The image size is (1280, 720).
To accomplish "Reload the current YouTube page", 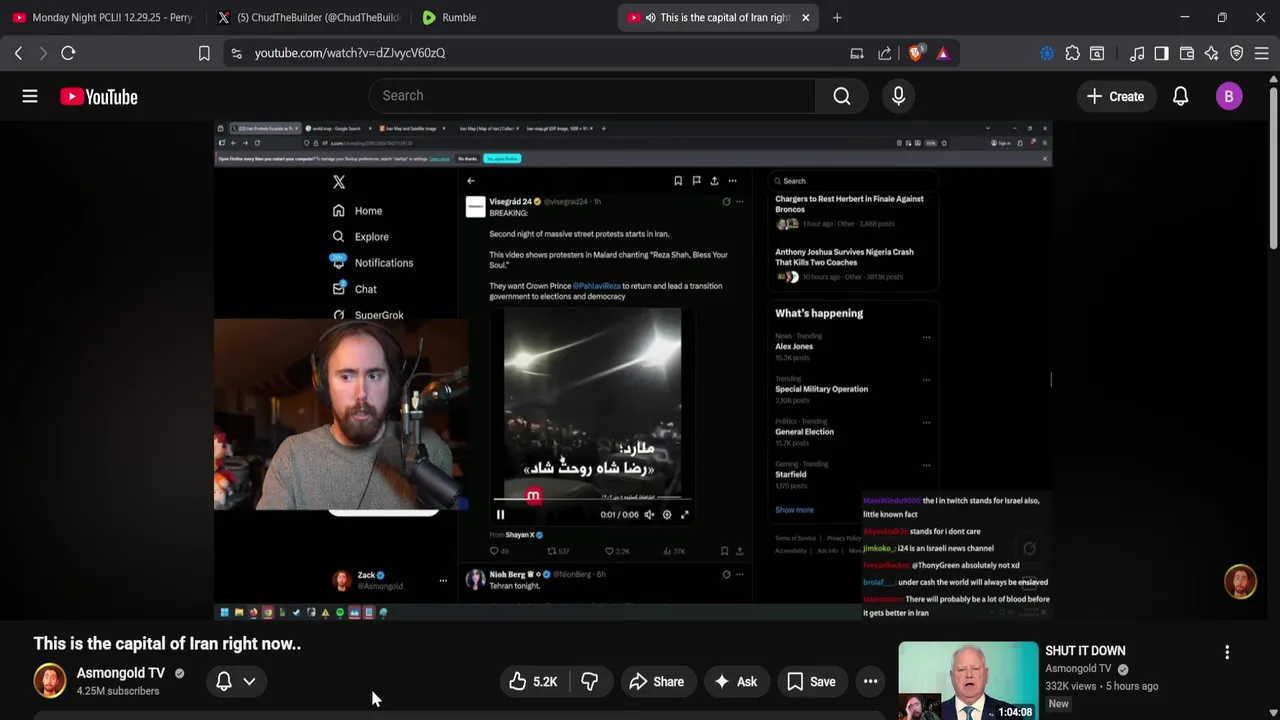I will (x=68, y=53).
